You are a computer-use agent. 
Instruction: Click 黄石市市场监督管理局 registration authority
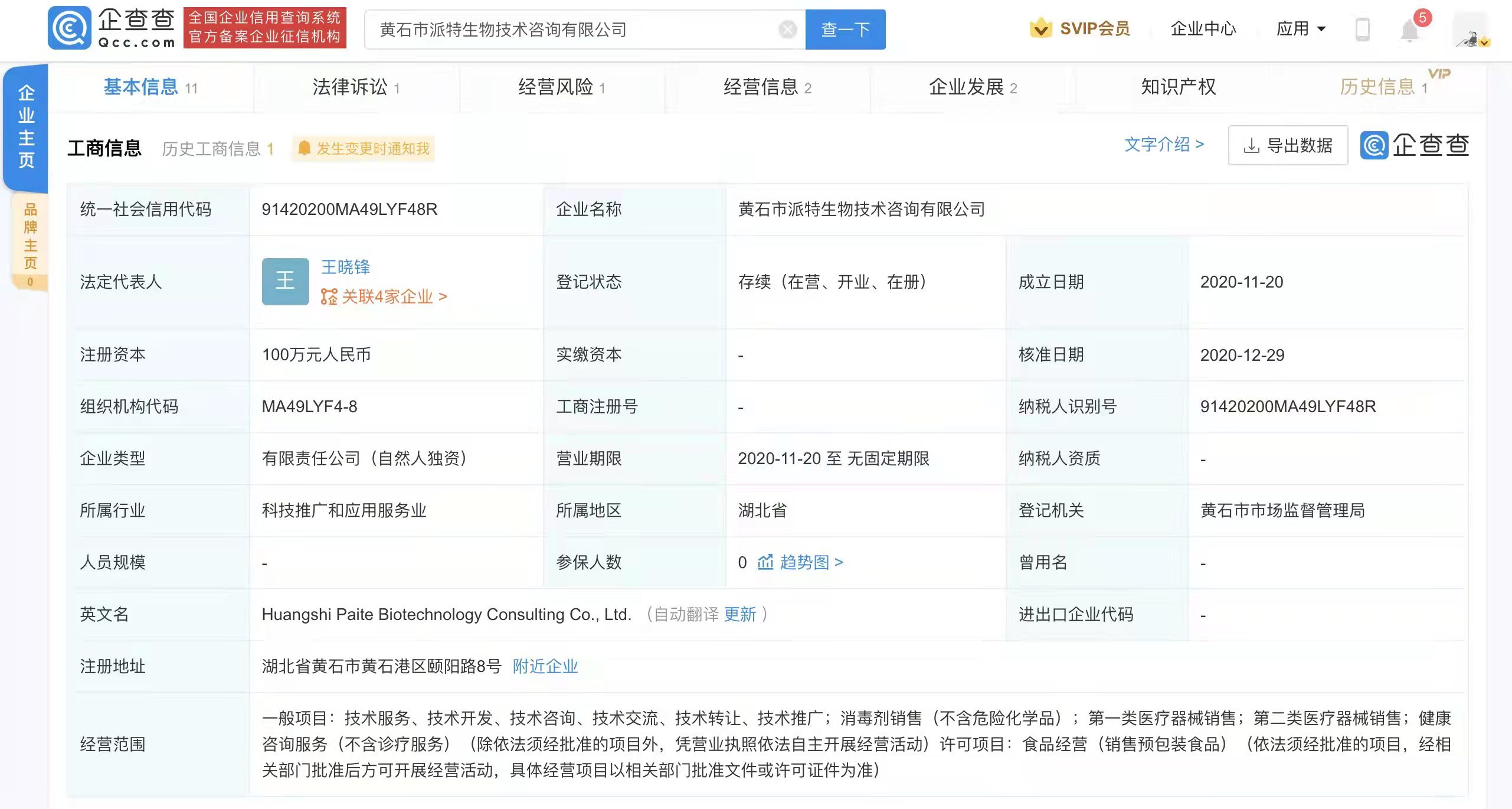1282,510
